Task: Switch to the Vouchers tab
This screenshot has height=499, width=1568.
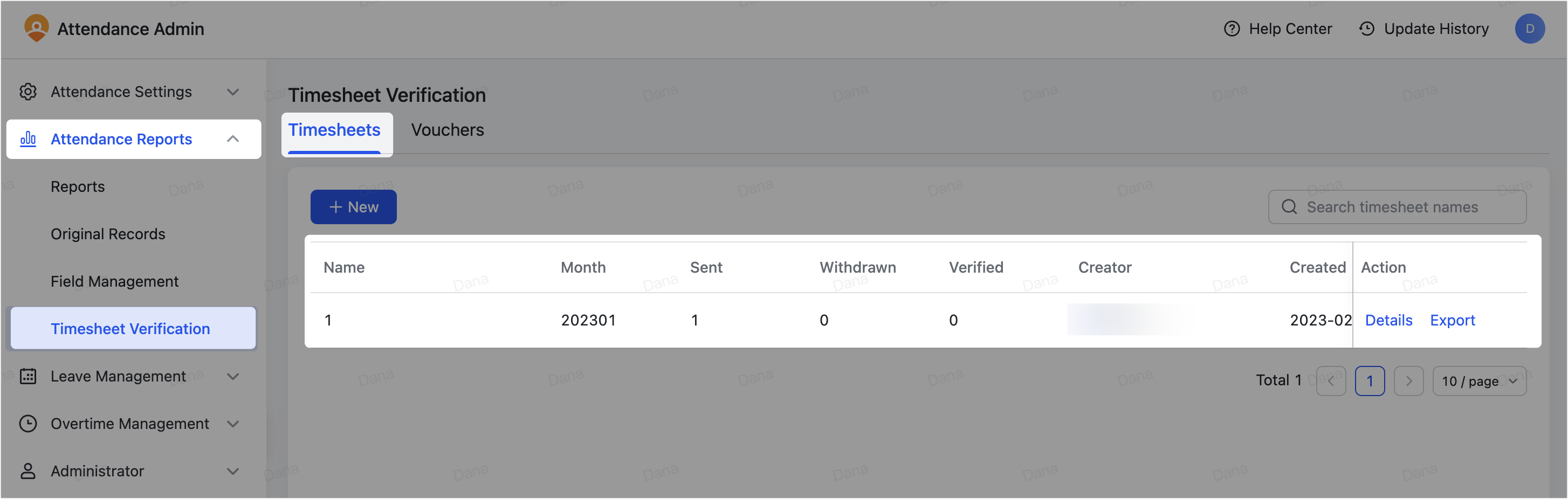Action: point(448,129)
